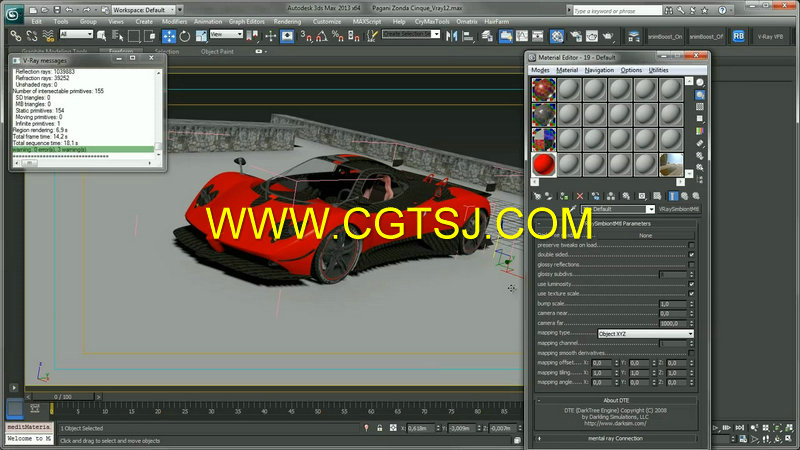Activate the Select and Scale tool

pos(201,36)
